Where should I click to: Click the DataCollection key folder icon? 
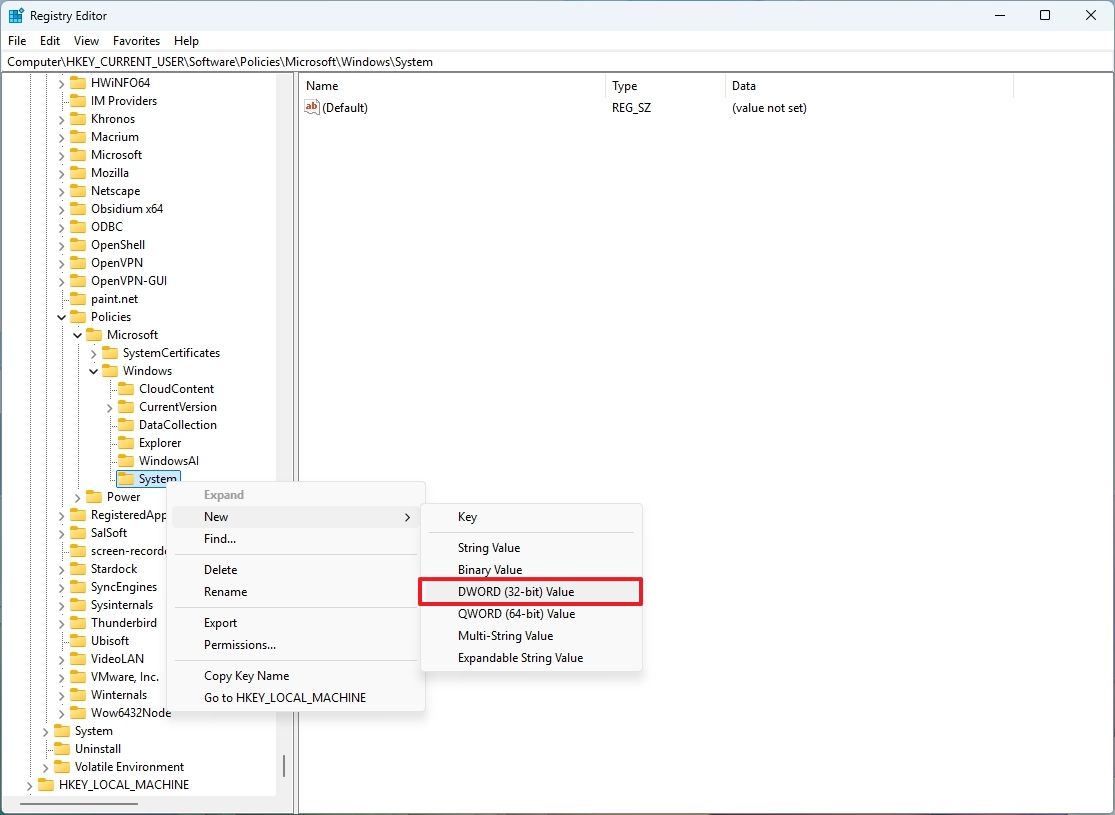tap(128, 424)
